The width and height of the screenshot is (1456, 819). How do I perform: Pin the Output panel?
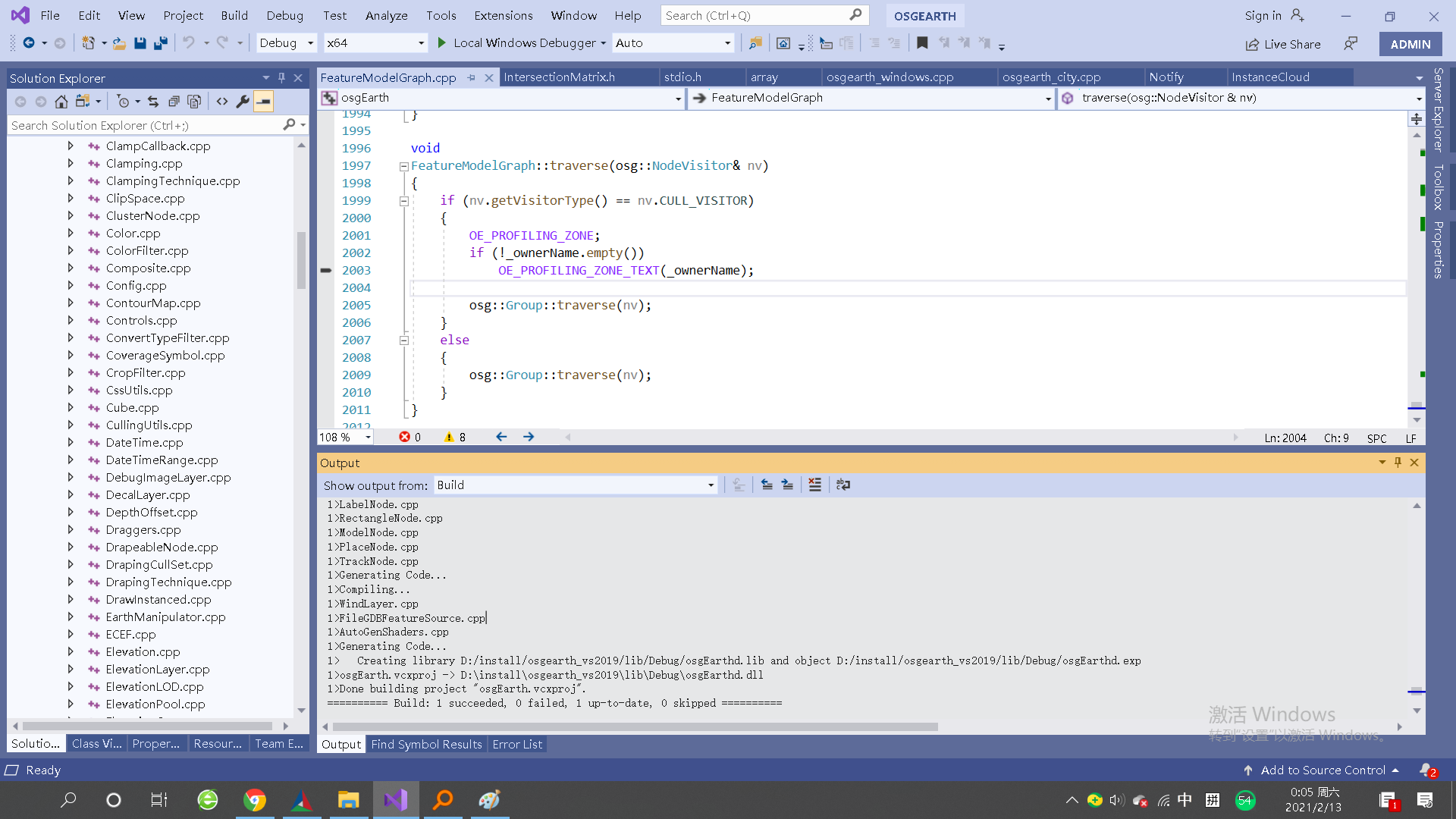pos(1398,463)
